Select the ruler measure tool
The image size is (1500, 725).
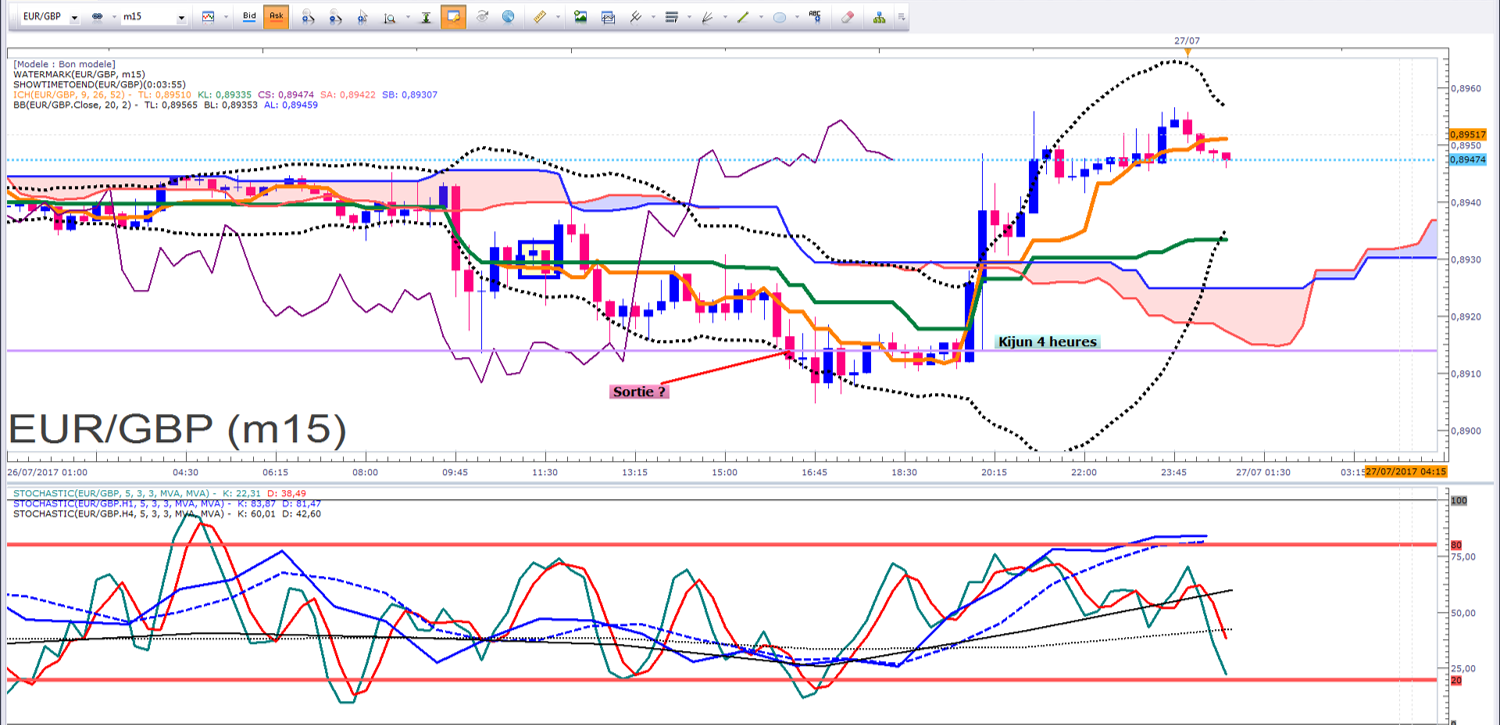point(540,17)
